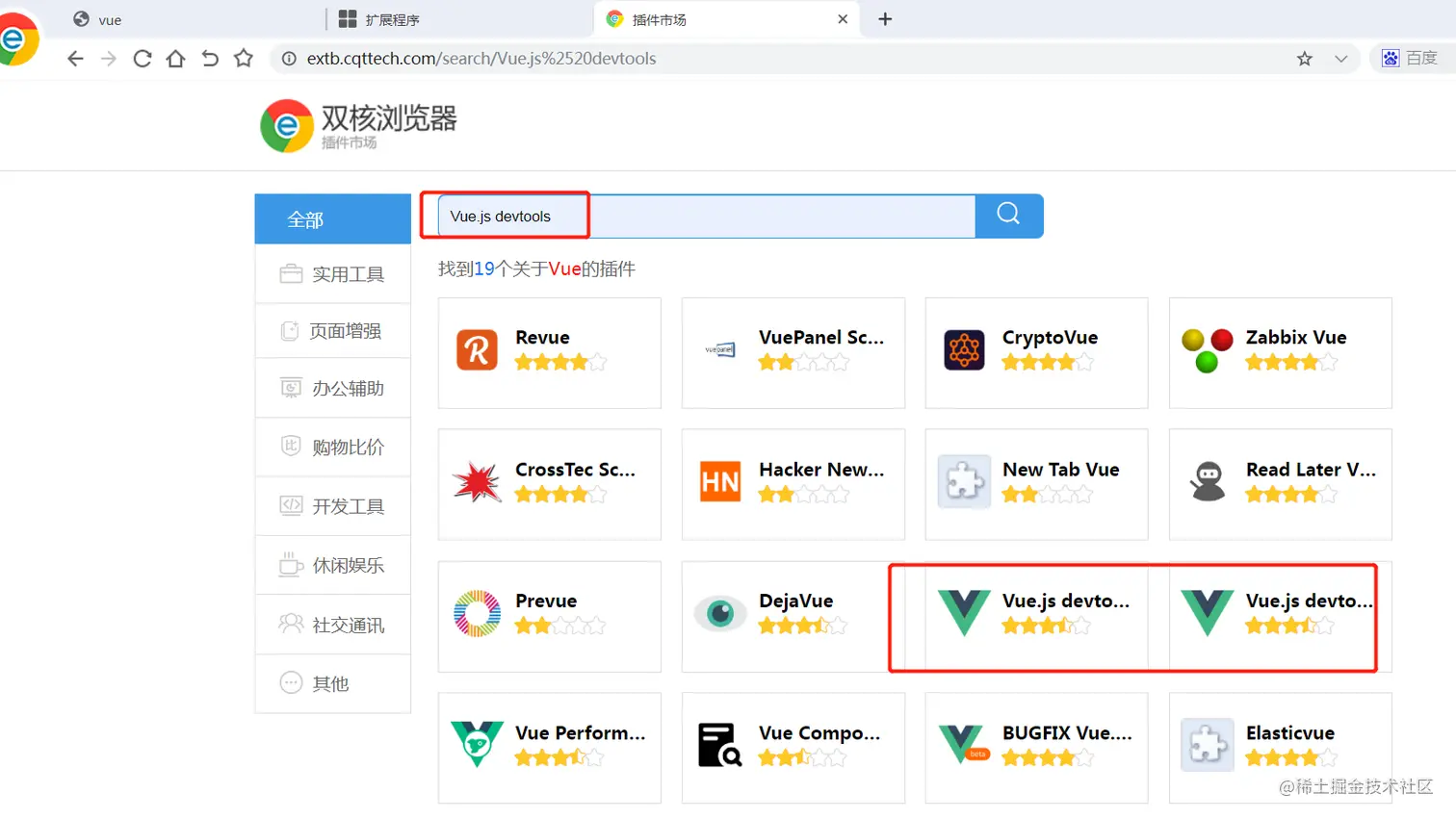This screenshot has height=819, width=1456.
Task: Click the browser forward arrow
Action: pyautogui.click(x=109, y=59)
